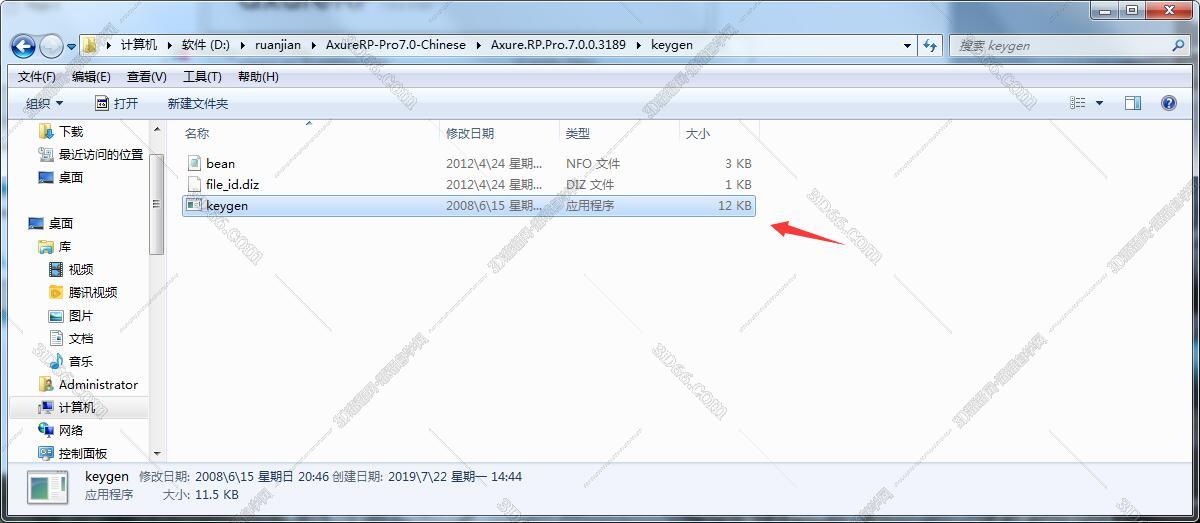Click the music note icon beside 音乐

(56, 361)
